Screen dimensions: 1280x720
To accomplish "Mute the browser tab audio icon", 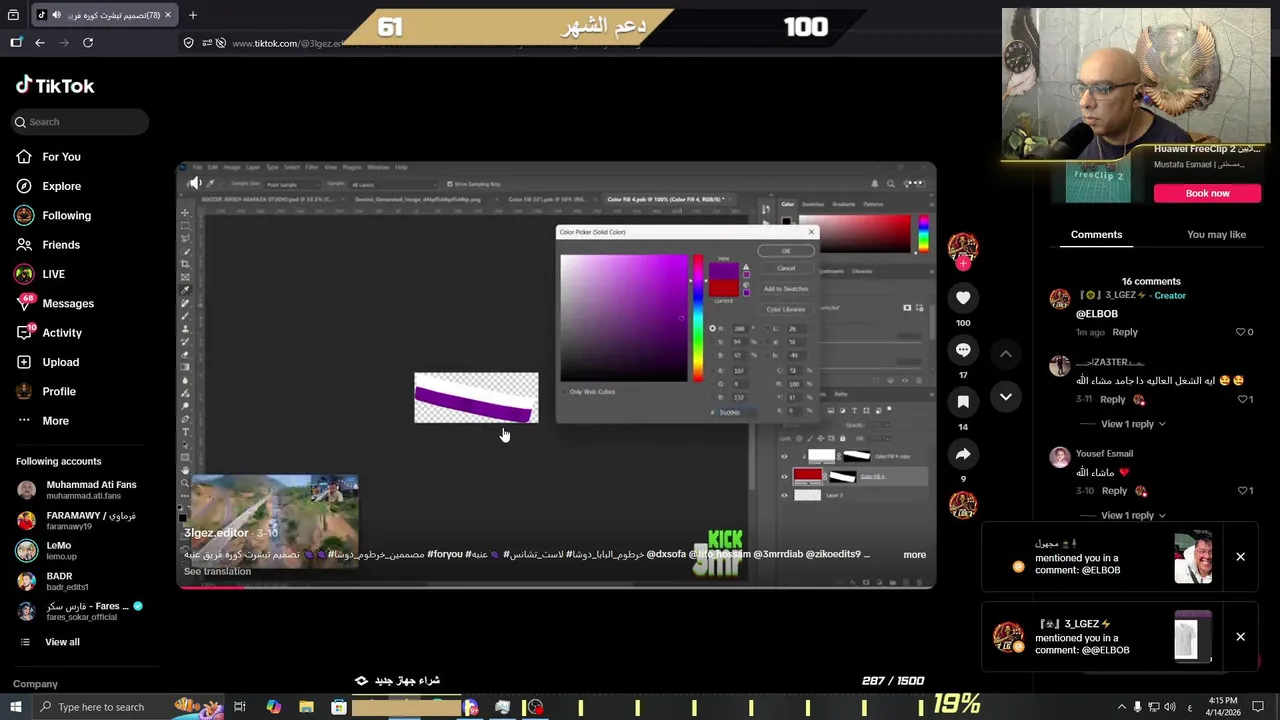I will point(55,15).
